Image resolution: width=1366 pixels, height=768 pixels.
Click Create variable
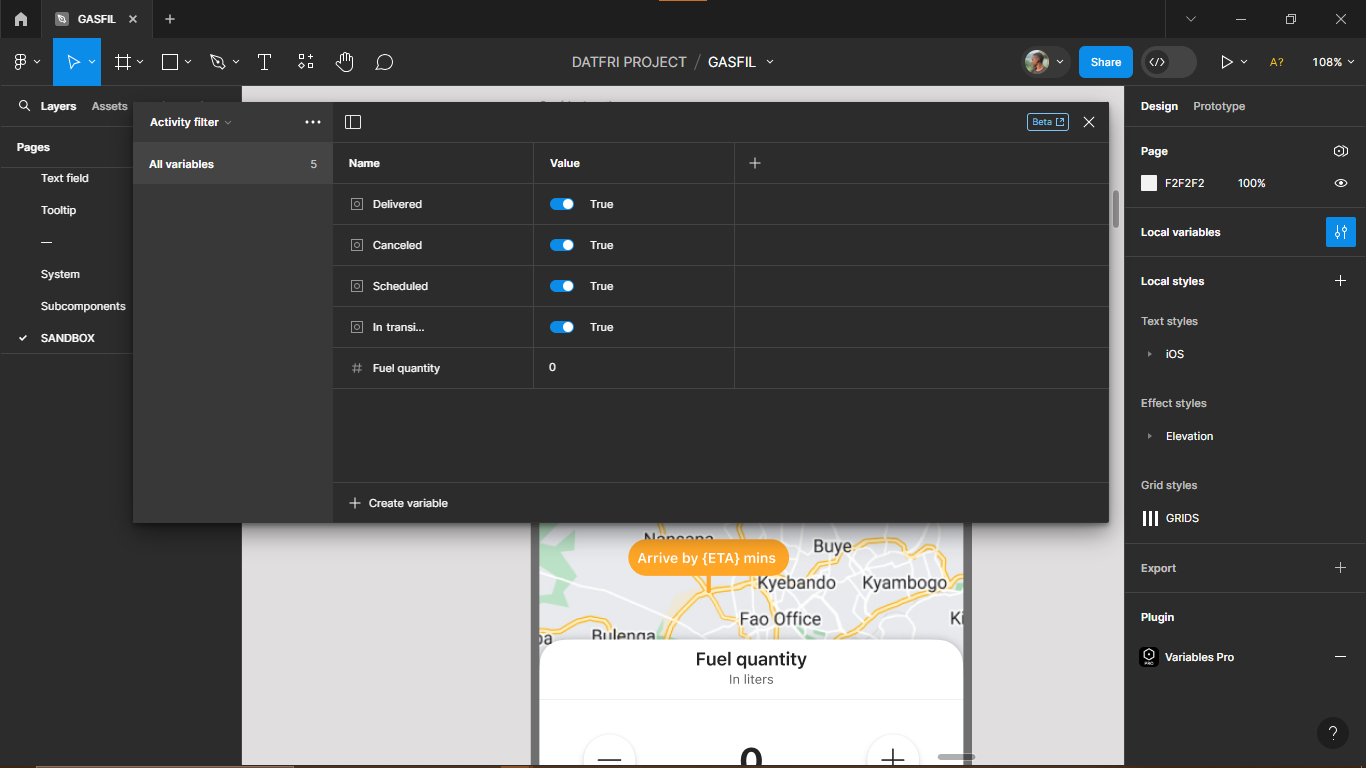(x=398, y=503)
